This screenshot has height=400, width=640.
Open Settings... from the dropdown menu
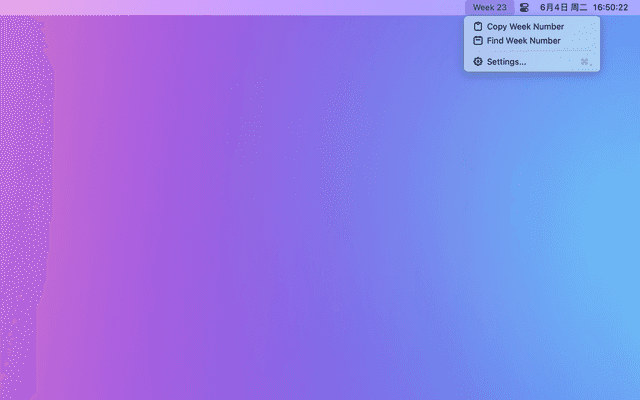506,62
